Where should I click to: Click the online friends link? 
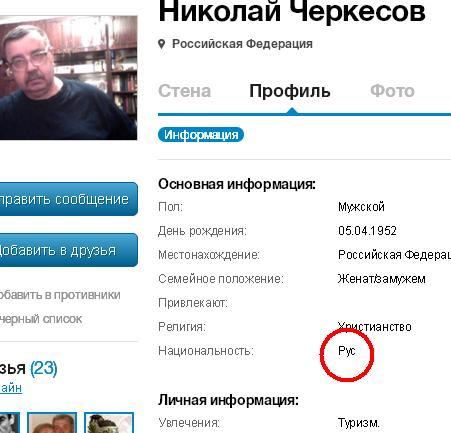tap(11, 388)
